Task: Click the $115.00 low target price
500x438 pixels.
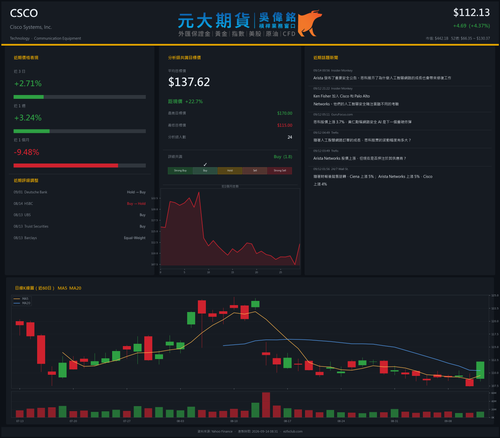Action: 285,125
